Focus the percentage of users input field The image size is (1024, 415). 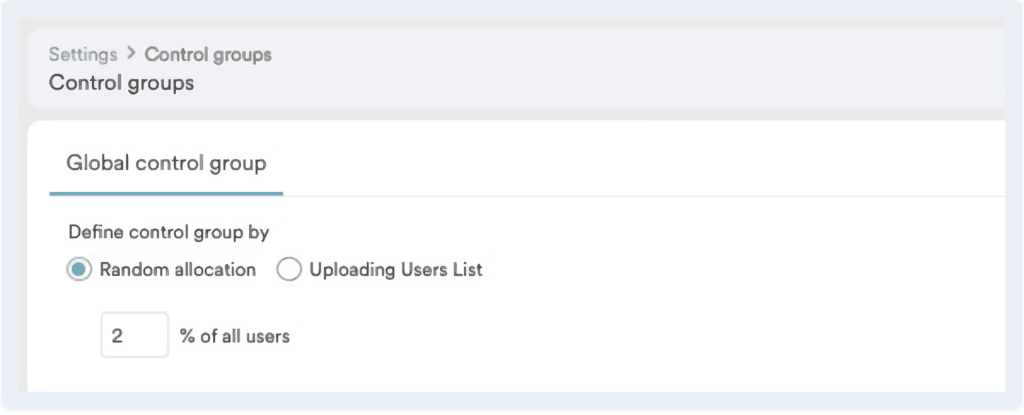134,336
